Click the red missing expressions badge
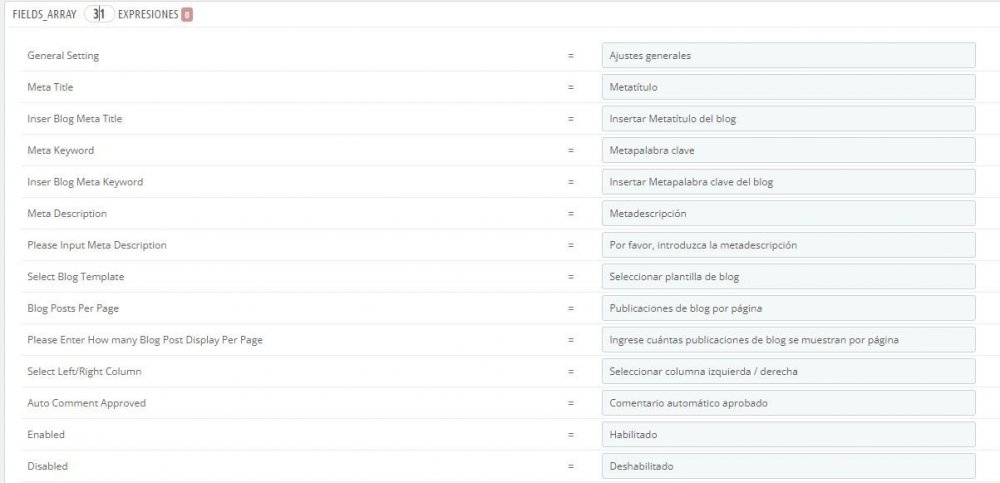The height and width of the screenshot is (483, 1000). pos(187,15)
